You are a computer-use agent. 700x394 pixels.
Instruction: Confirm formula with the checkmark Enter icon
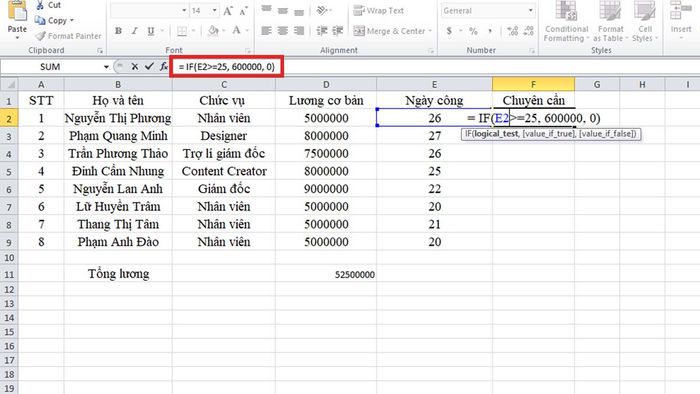click(149, 66)
